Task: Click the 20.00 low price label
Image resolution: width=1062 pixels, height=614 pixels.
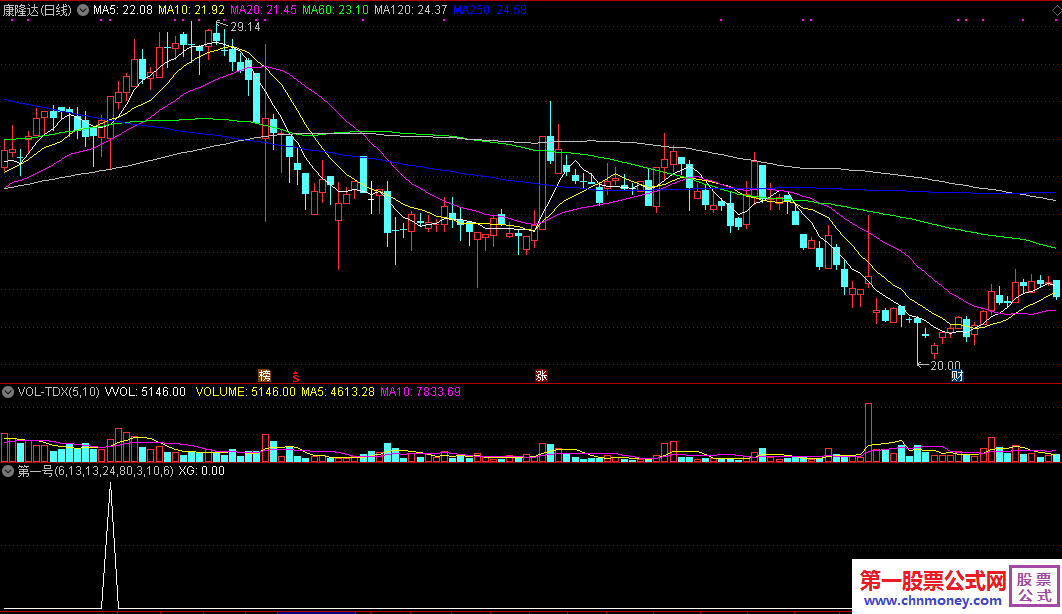Action: coord(946,366)
